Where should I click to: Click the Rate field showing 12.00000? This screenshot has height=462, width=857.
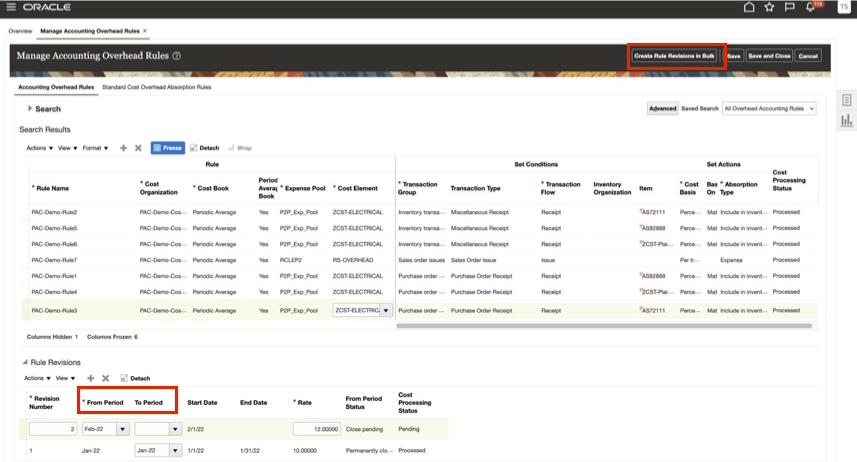tap(316, 429)
